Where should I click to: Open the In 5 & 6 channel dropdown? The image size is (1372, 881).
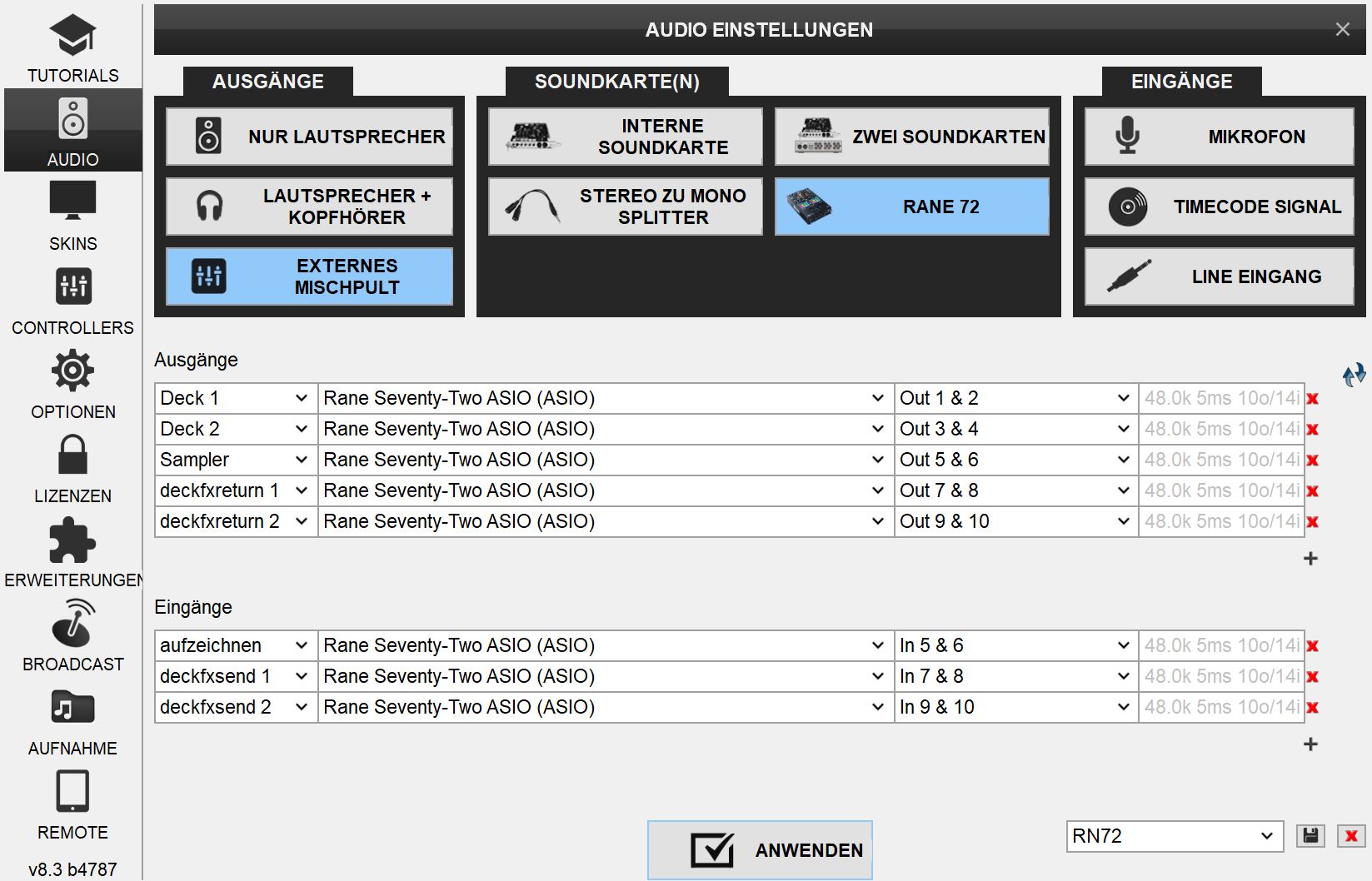click(1015, 645)
